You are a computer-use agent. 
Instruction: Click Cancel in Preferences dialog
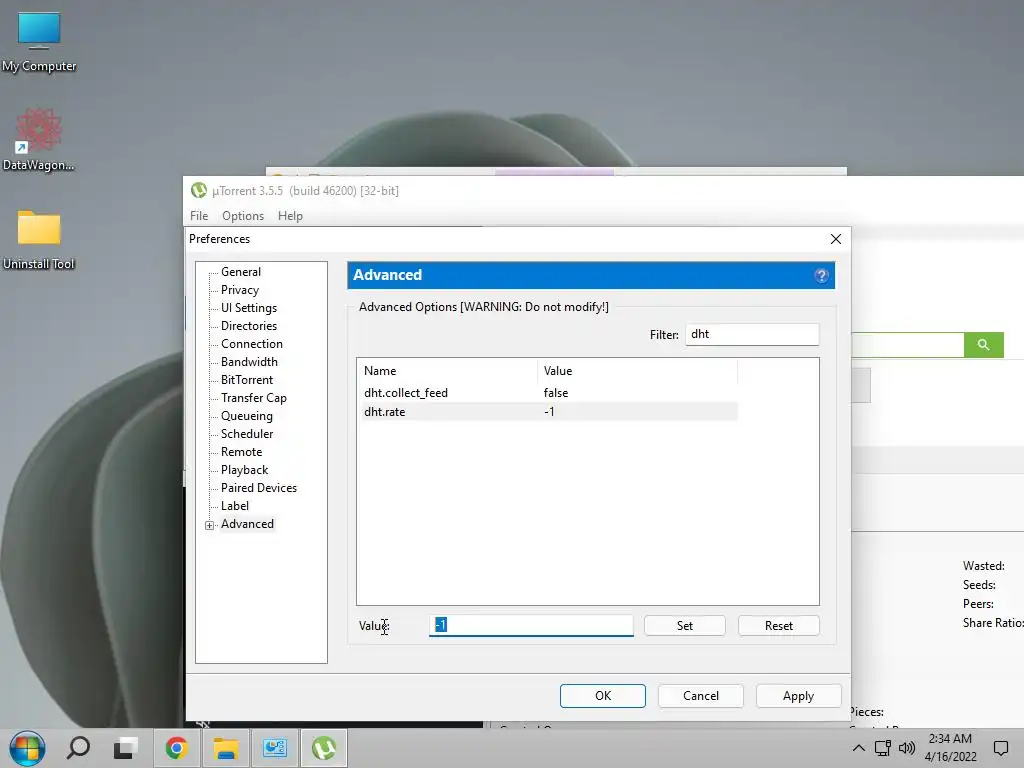(701, 696)
